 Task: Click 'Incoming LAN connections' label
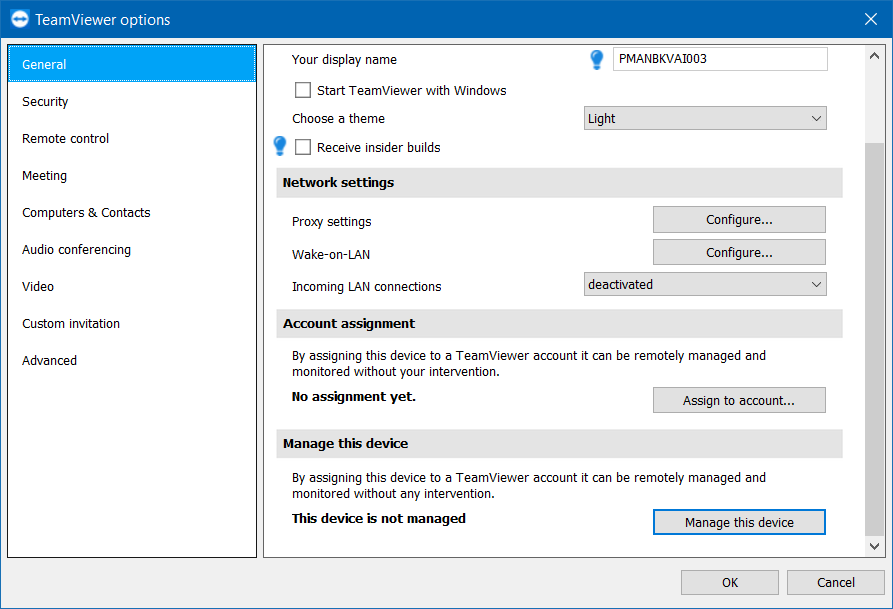pyautogui.click(x=366, y=287)
